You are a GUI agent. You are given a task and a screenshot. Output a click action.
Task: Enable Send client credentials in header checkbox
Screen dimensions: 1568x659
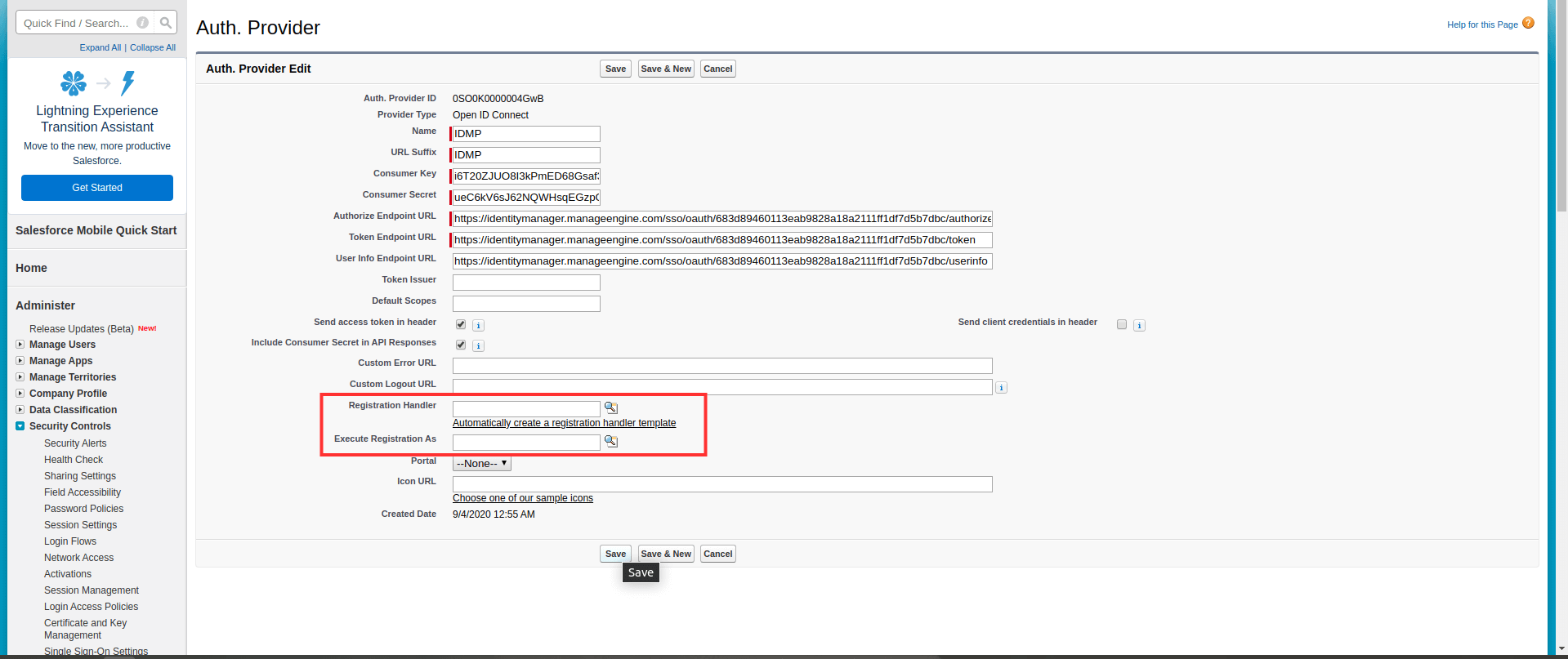pyautogui.click(x=1122, y=324)
